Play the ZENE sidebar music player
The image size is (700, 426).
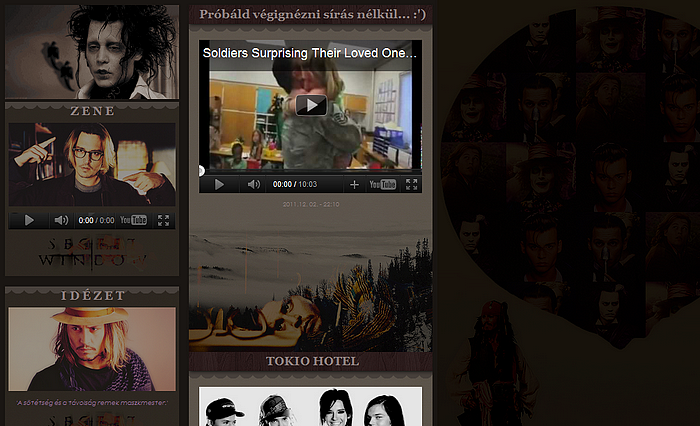pyautogui.click(x=29, y=220)
